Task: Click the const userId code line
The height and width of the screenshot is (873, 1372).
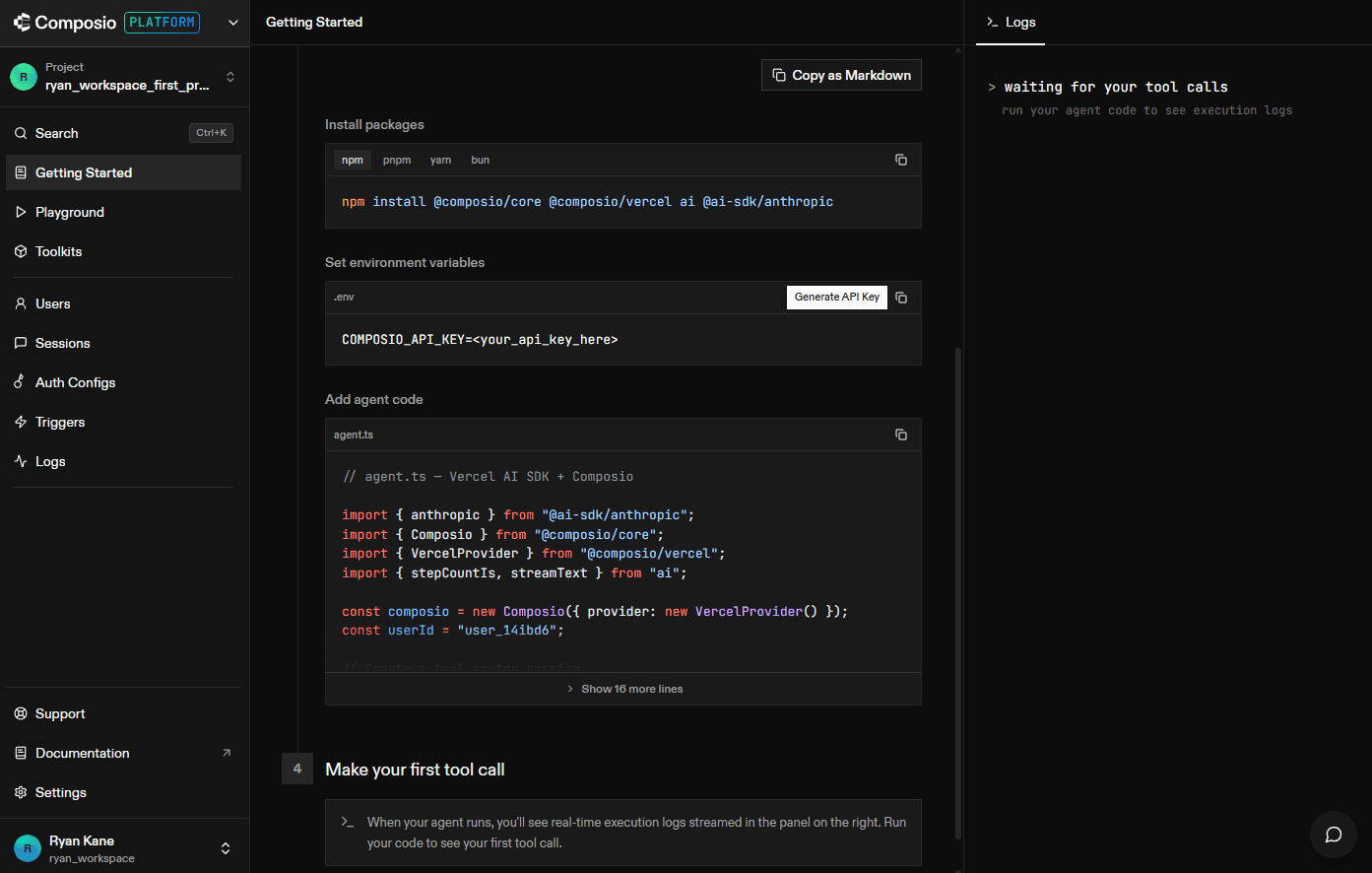Action: click(x=453, y=631)
